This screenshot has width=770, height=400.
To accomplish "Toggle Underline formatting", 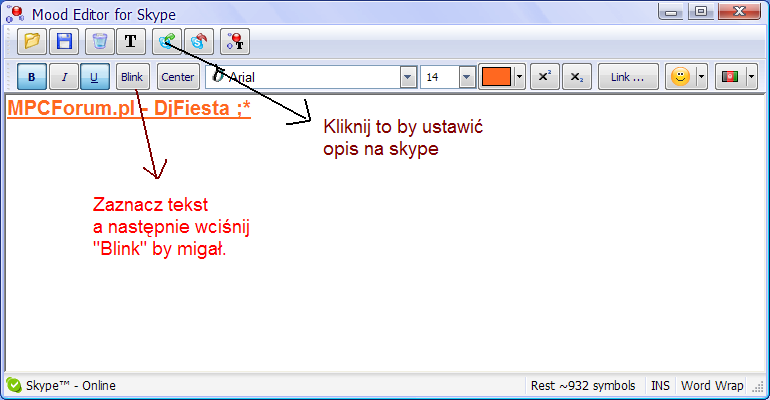I will pos(94,77).
